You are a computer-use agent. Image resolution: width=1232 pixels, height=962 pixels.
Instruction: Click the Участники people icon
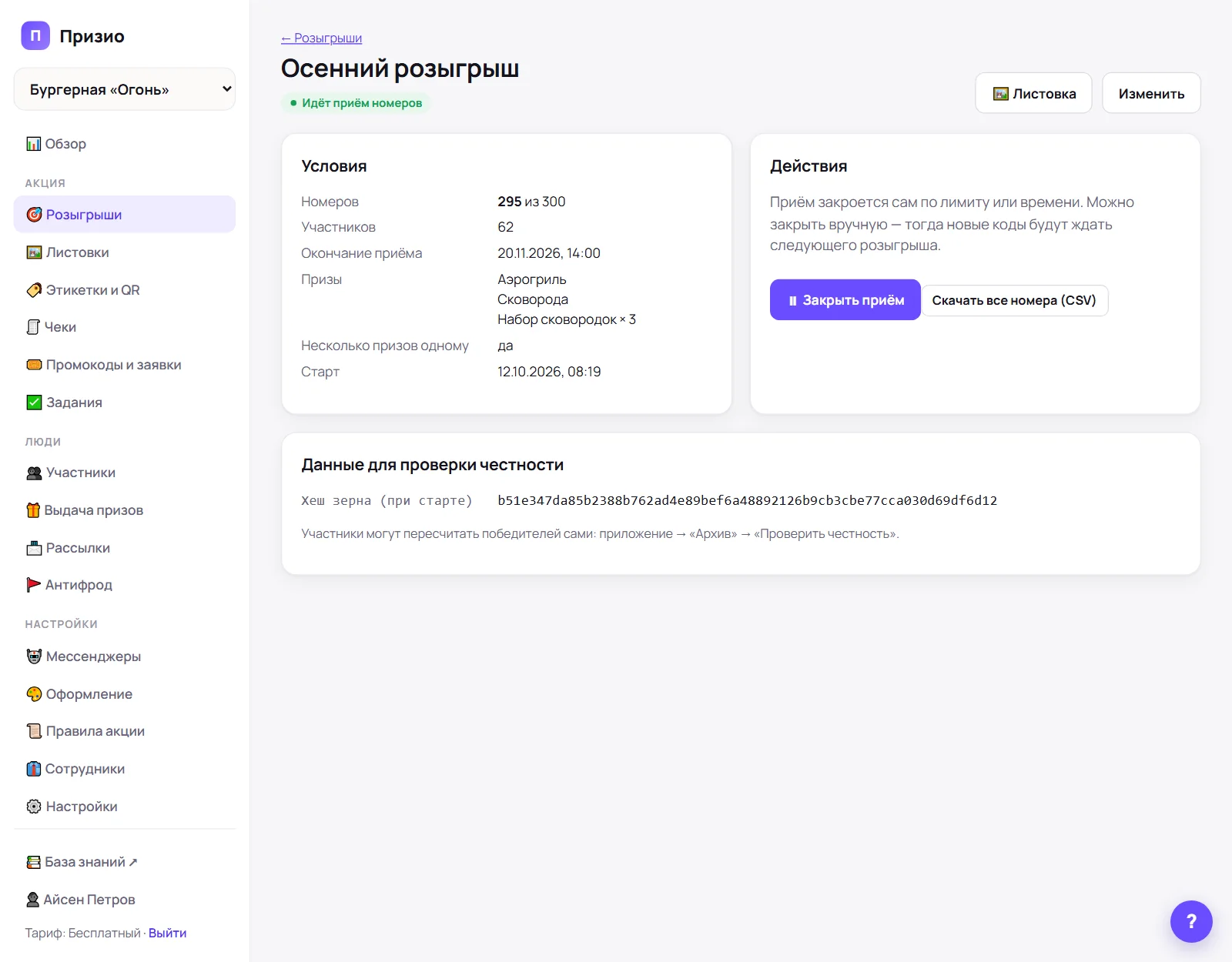(34, 473)
